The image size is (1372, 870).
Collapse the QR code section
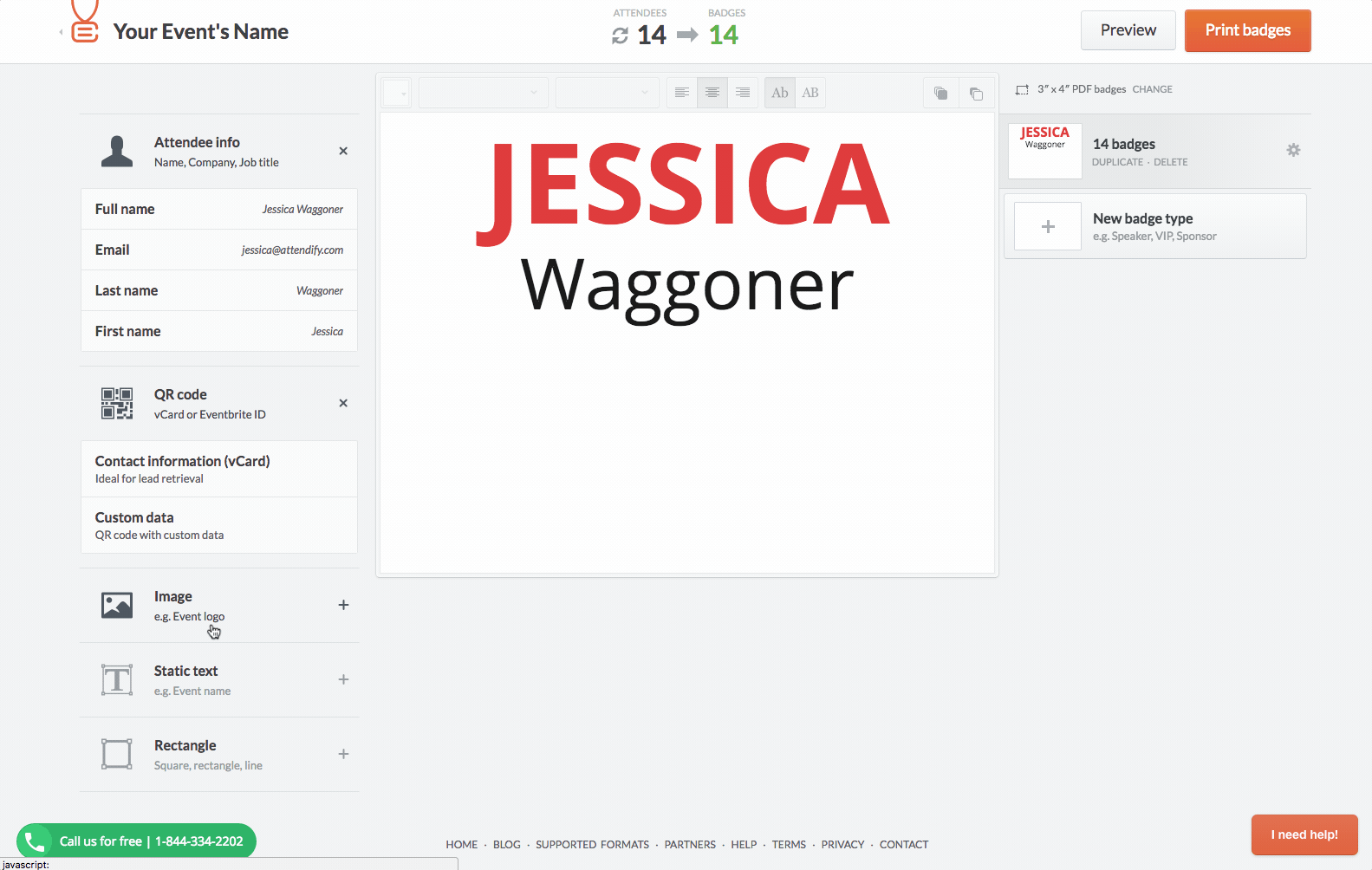click(x=343, y=403)
